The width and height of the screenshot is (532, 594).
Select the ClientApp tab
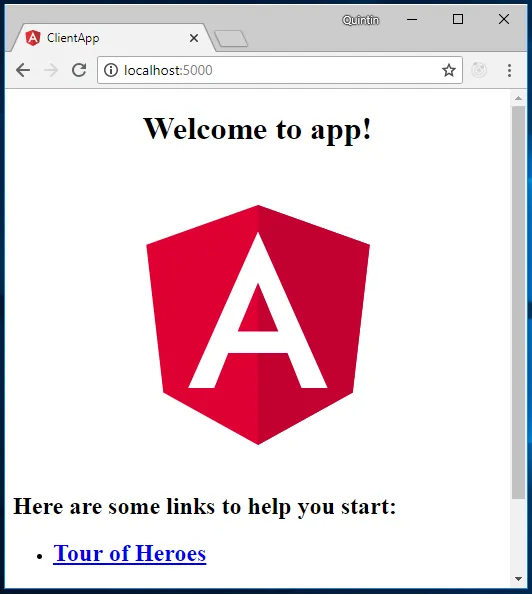[x=113, y=38]
